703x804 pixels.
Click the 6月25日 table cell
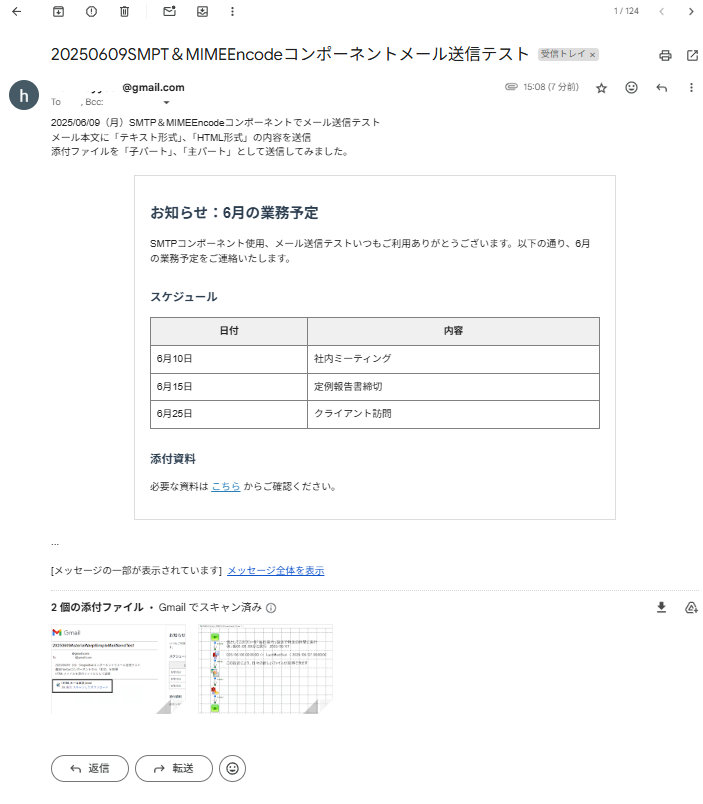(x=229, y=414)
